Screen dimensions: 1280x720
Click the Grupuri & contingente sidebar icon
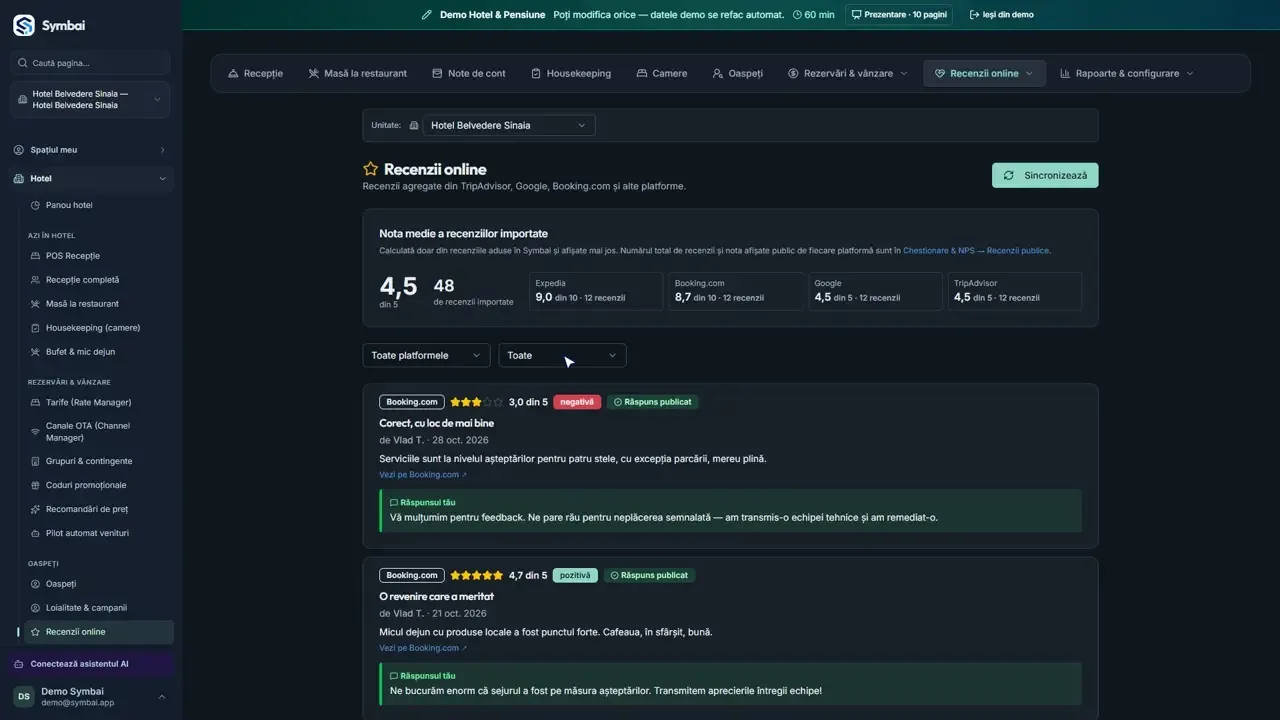coord(36,461)
